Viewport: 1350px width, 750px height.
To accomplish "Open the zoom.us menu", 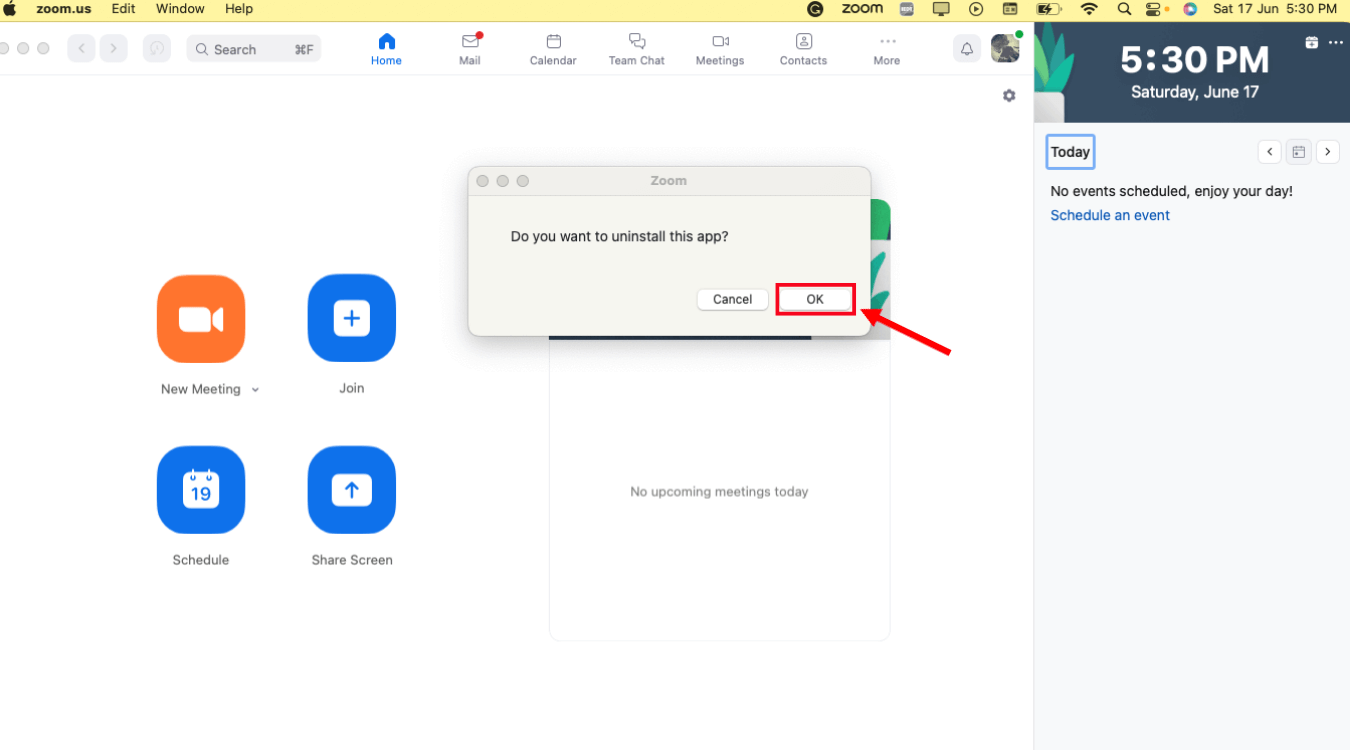I will click(63, 9).
